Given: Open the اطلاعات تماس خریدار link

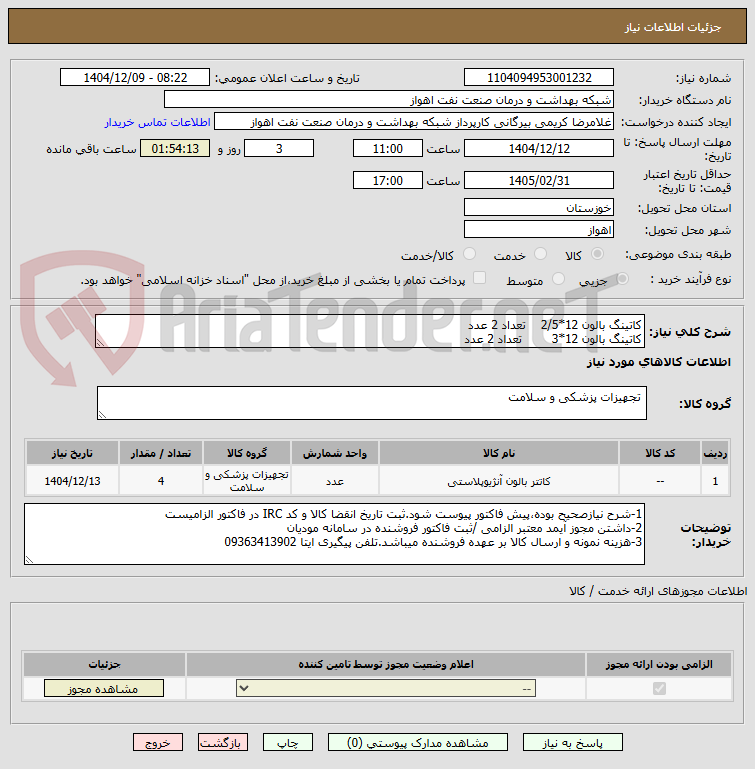Looking at the screenshot, I should pos(157,122).
